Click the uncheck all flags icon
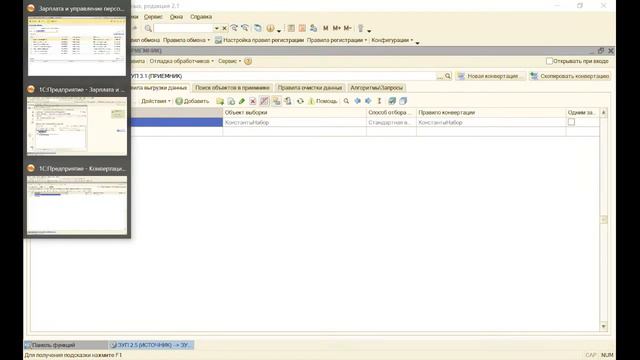Screen dimensions: 640x360 [403, 101]
